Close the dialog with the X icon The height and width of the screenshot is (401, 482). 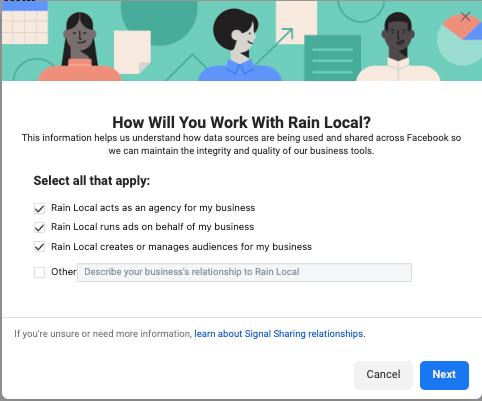pyautogui.click(x=465, y=16)
